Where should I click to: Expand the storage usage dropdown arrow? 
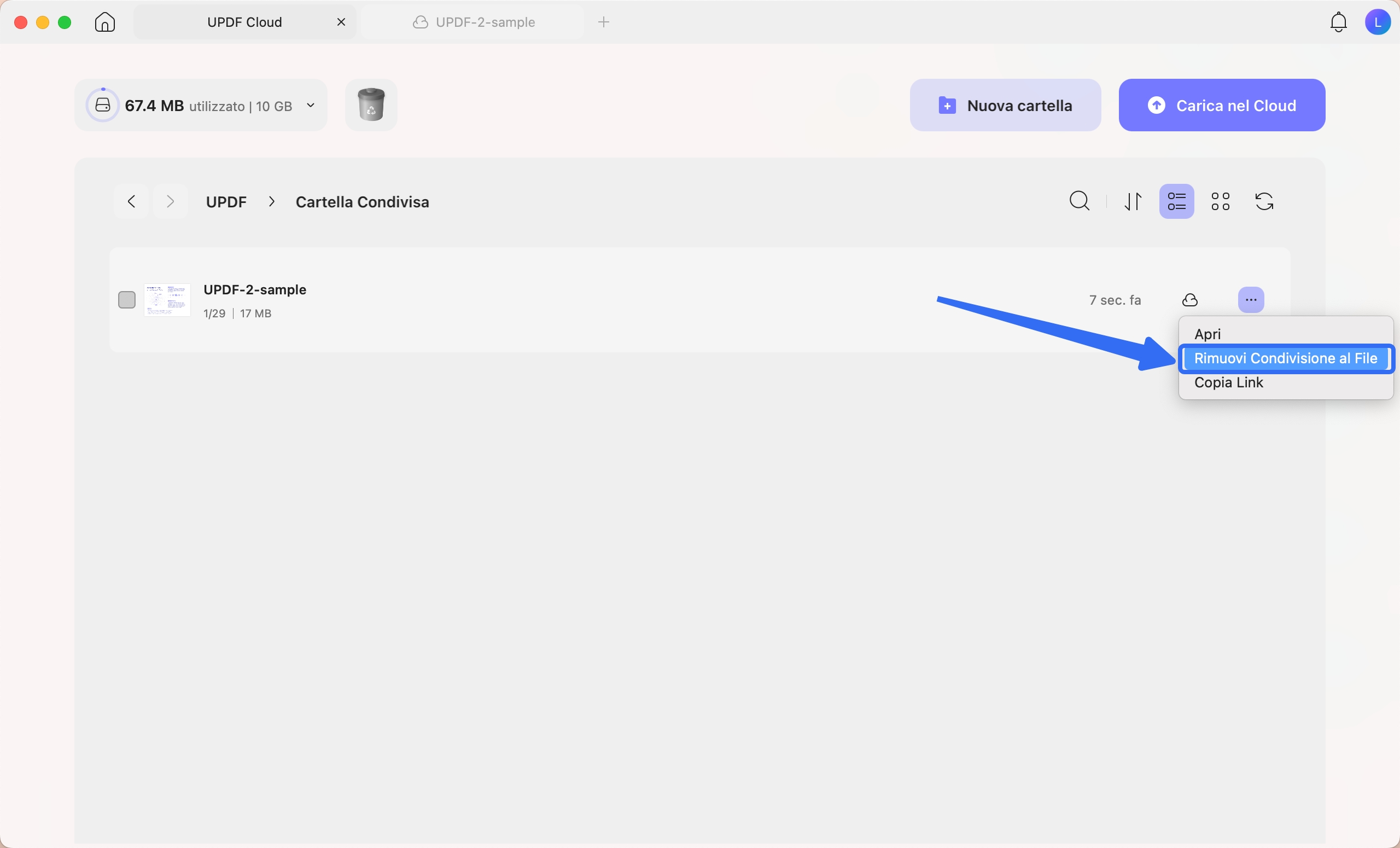[311, 105]
